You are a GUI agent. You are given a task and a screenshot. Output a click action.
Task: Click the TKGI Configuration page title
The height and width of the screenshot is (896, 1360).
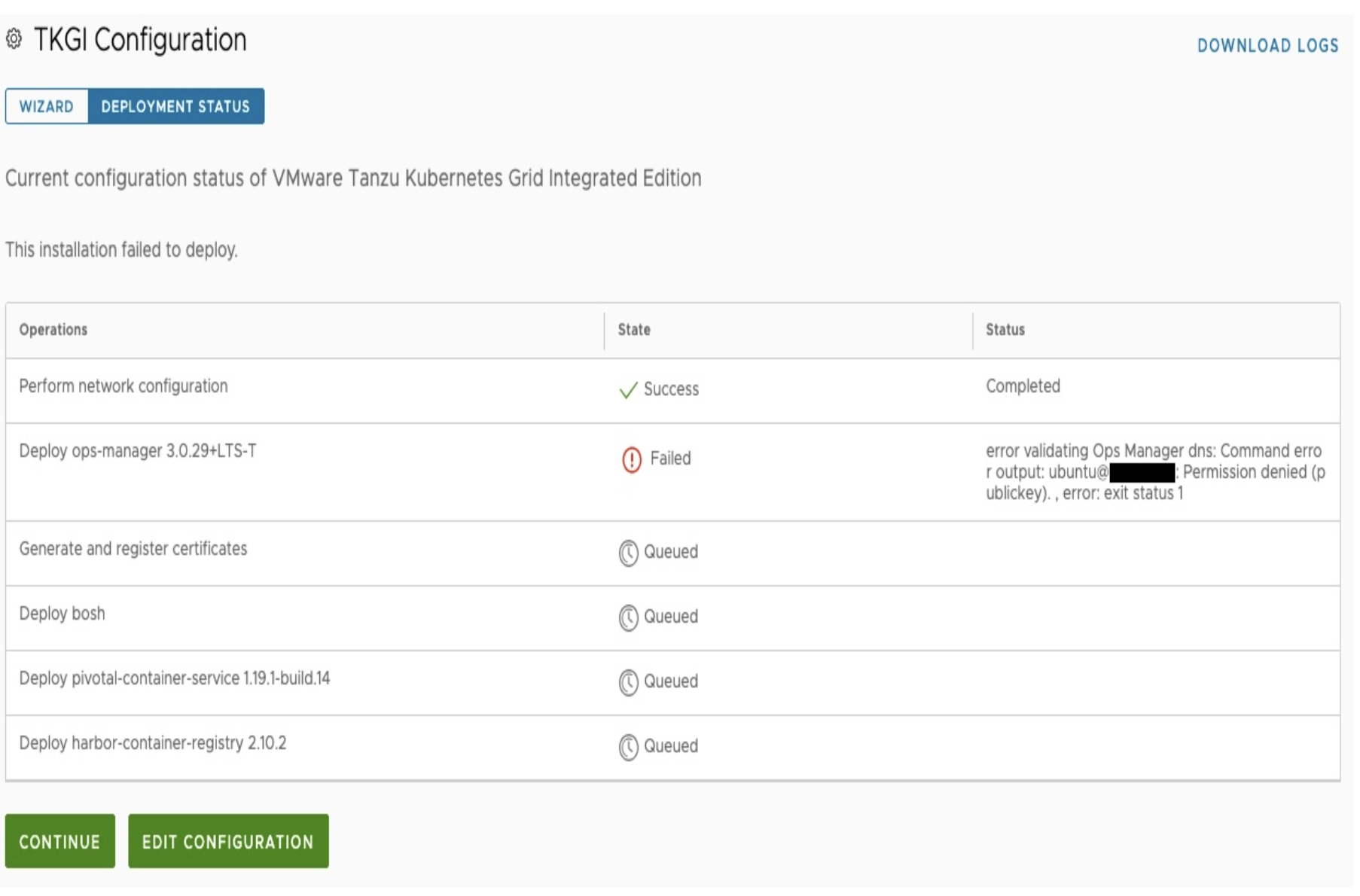tap(140, 40)
